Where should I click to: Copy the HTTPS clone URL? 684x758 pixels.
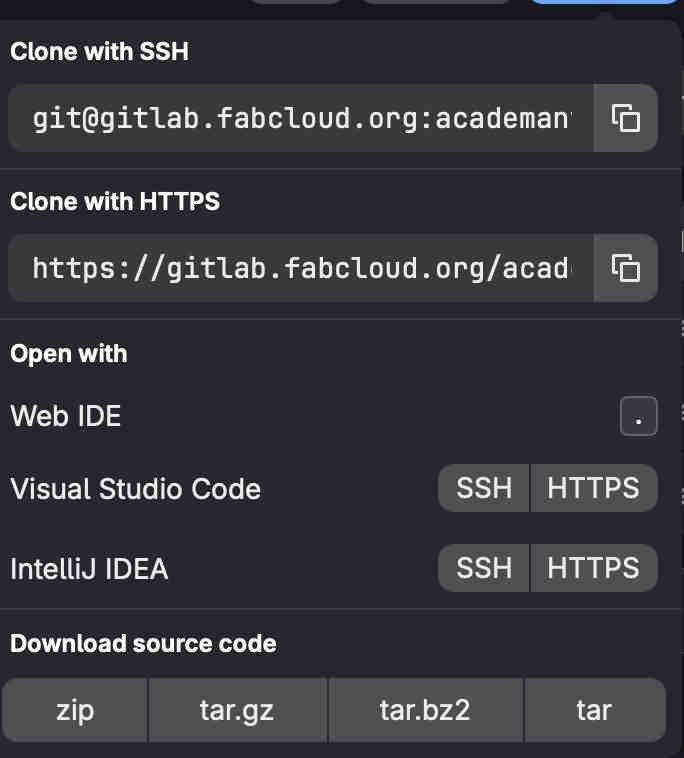pos(626,268)
